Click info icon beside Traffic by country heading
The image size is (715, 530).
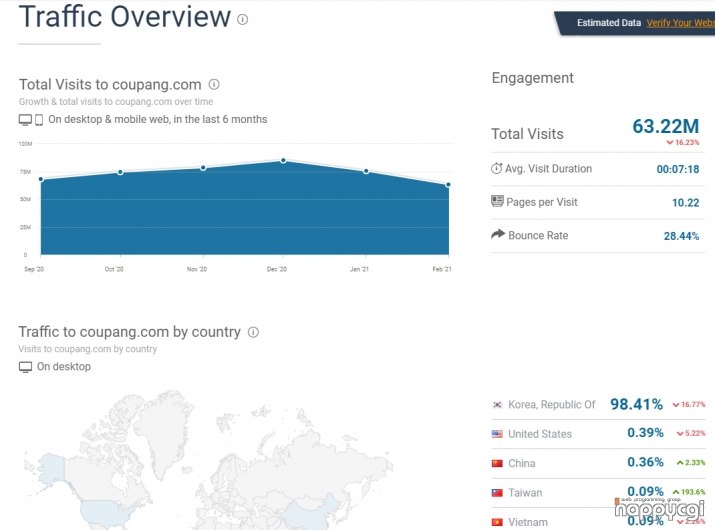pyautogui.click(x=253, y=332)
